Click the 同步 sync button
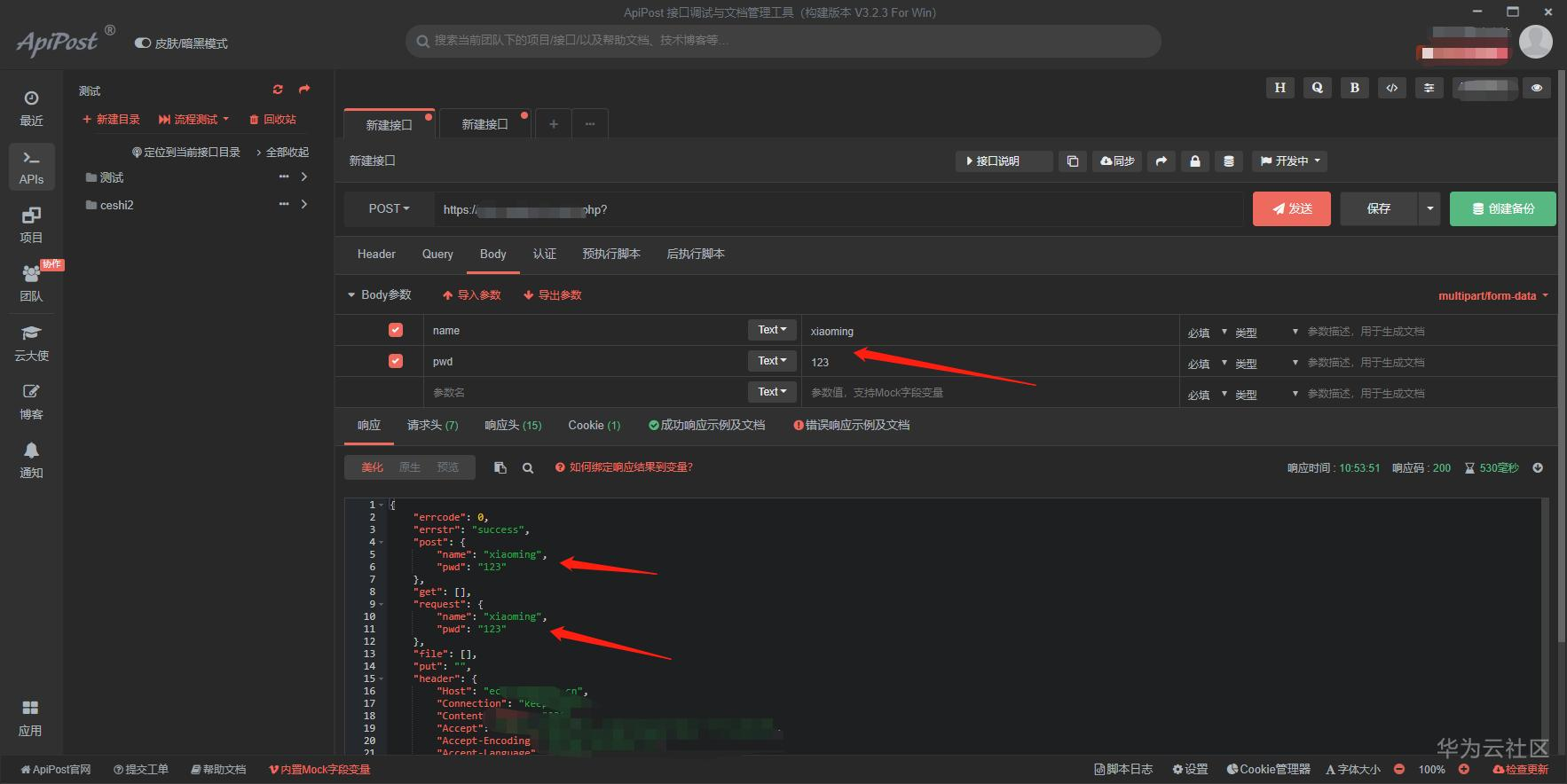 point(1117,161)
